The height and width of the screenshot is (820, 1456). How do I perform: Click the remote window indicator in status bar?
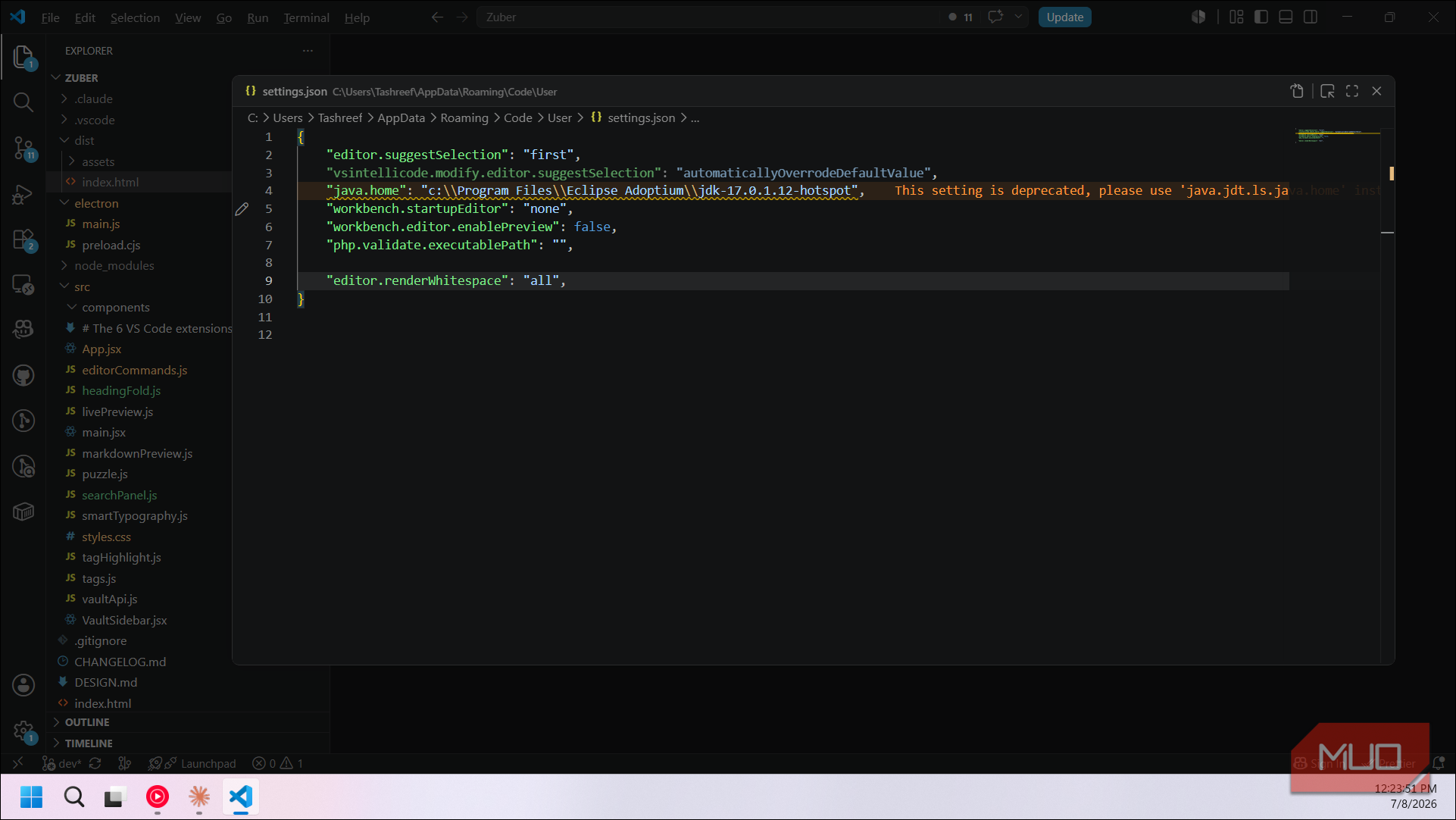tap(18, 763)
